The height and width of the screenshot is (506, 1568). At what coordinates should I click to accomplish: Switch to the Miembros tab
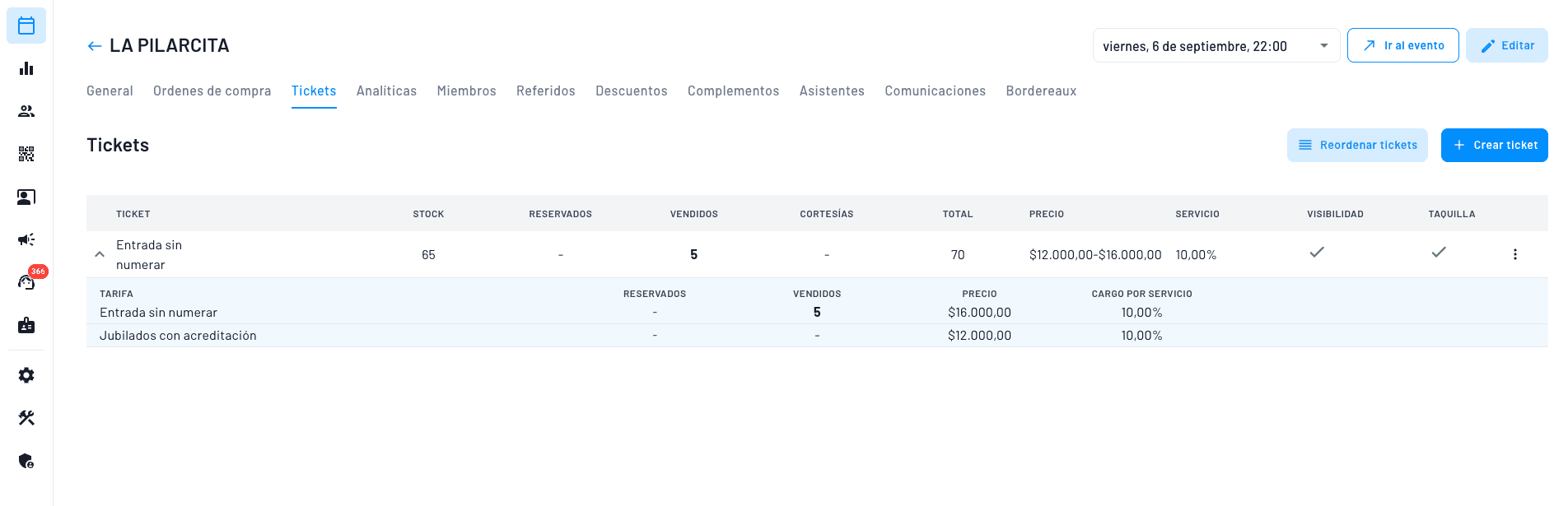click(x=466, y=91)
